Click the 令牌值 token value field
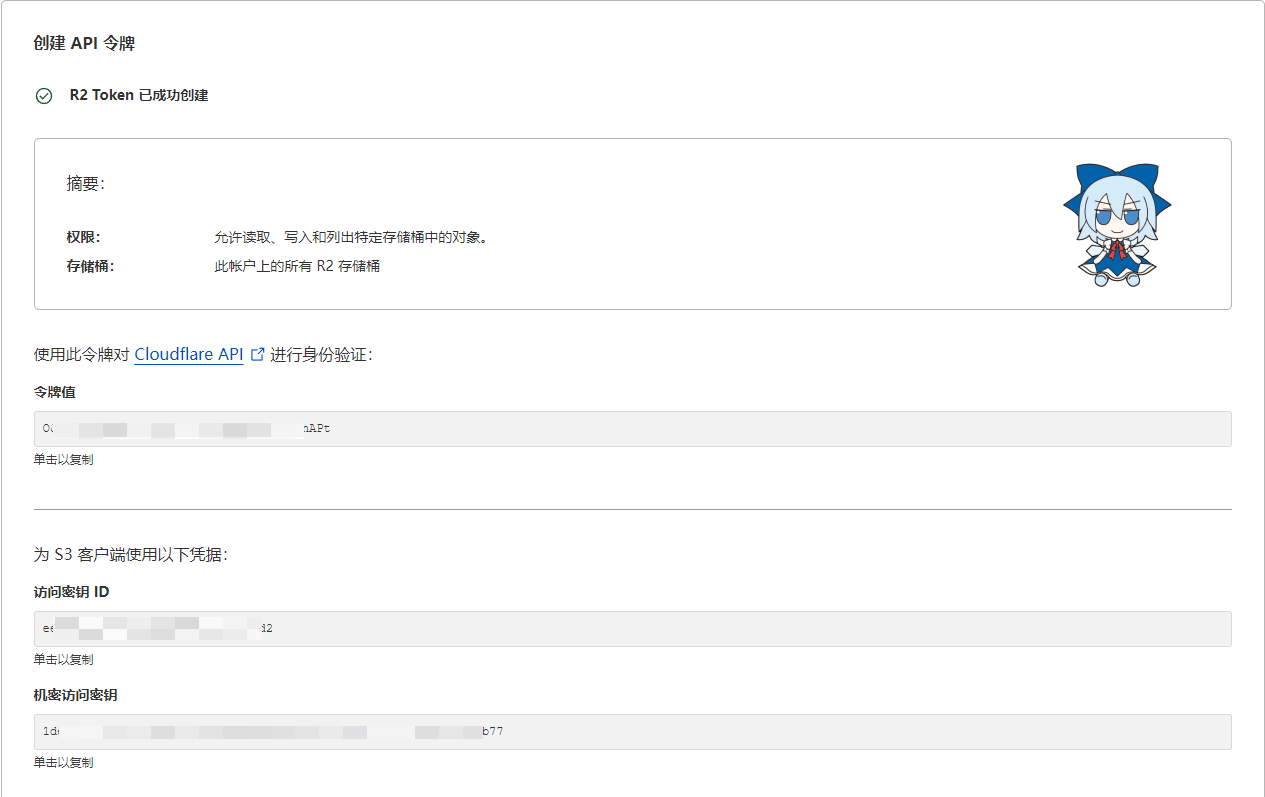1265x797 pixels. click(632, 429)
